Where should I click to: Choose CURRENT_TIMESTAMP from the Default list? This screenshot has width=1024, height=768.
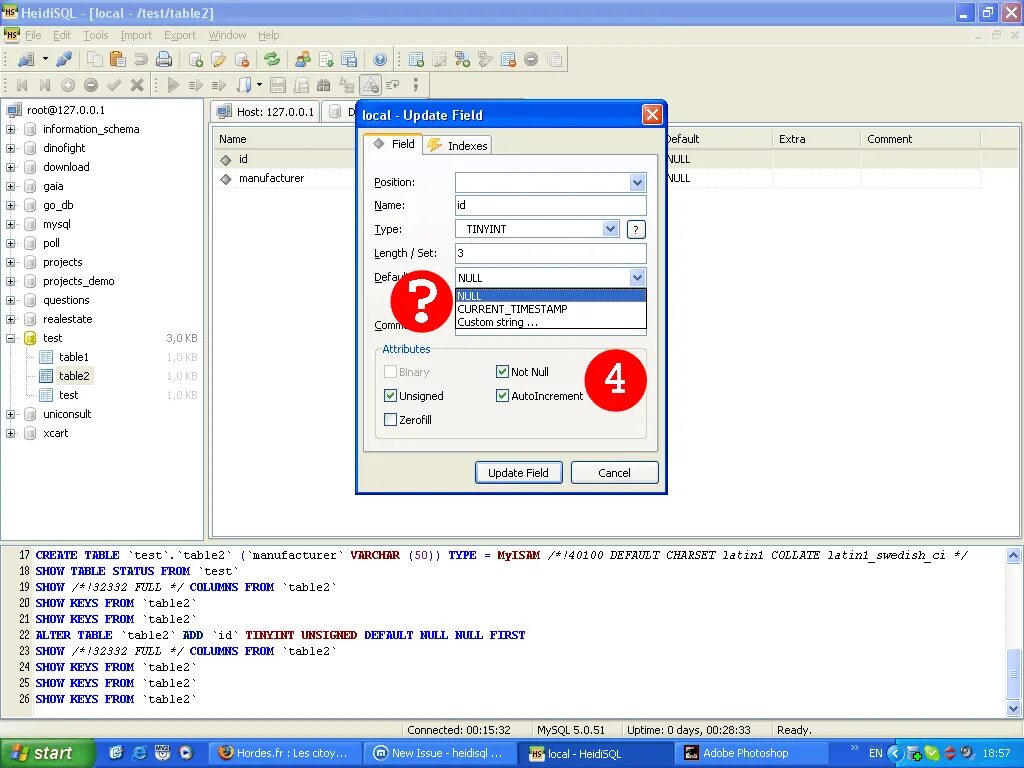[551, 309]
